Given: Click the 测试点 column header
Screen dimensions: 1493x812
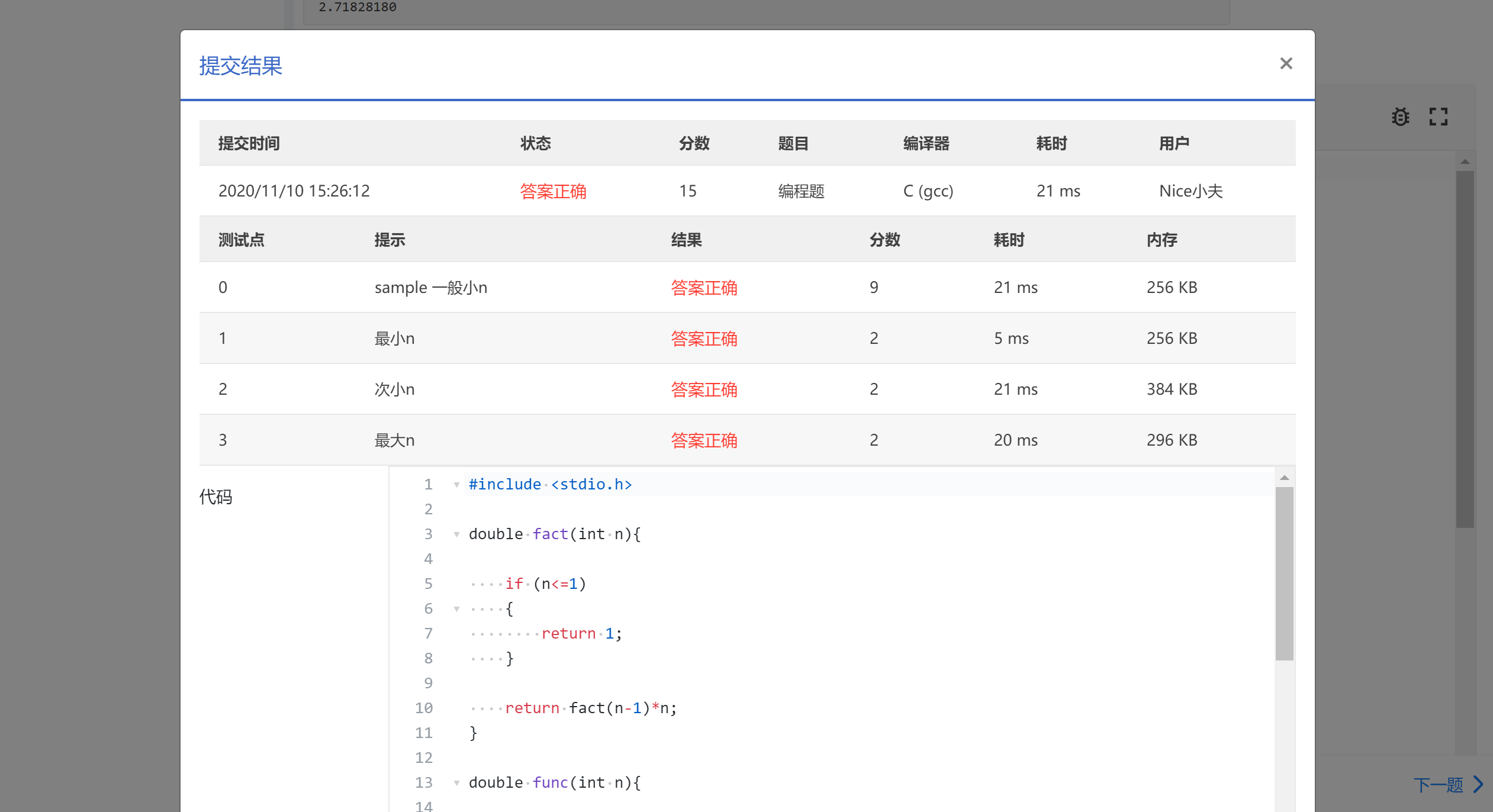Looking at the screenshot, I should (x=241, y=240).
